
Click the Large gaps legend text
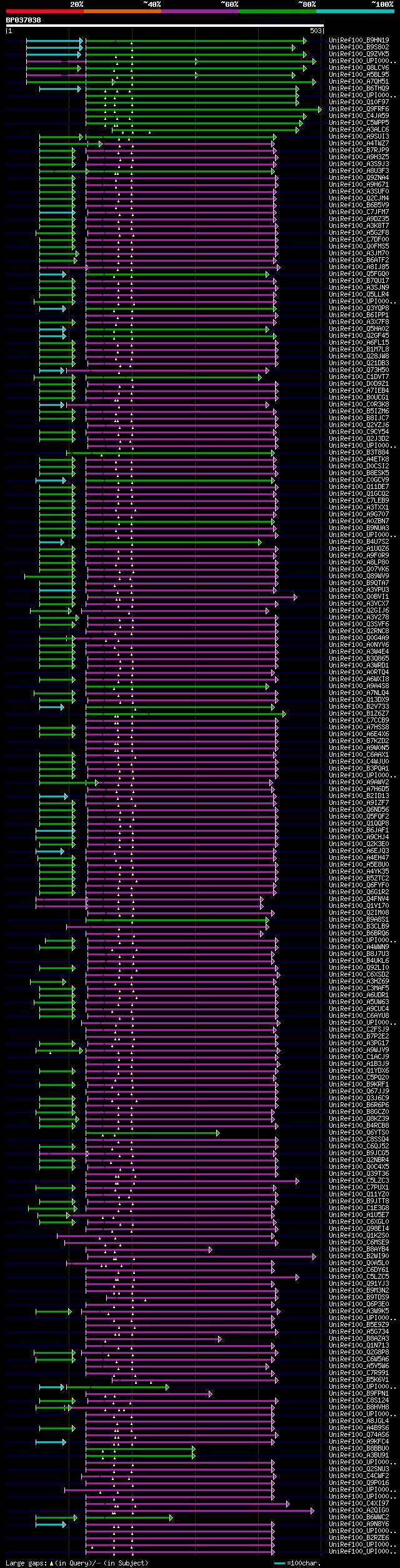tap(77, 1562)
